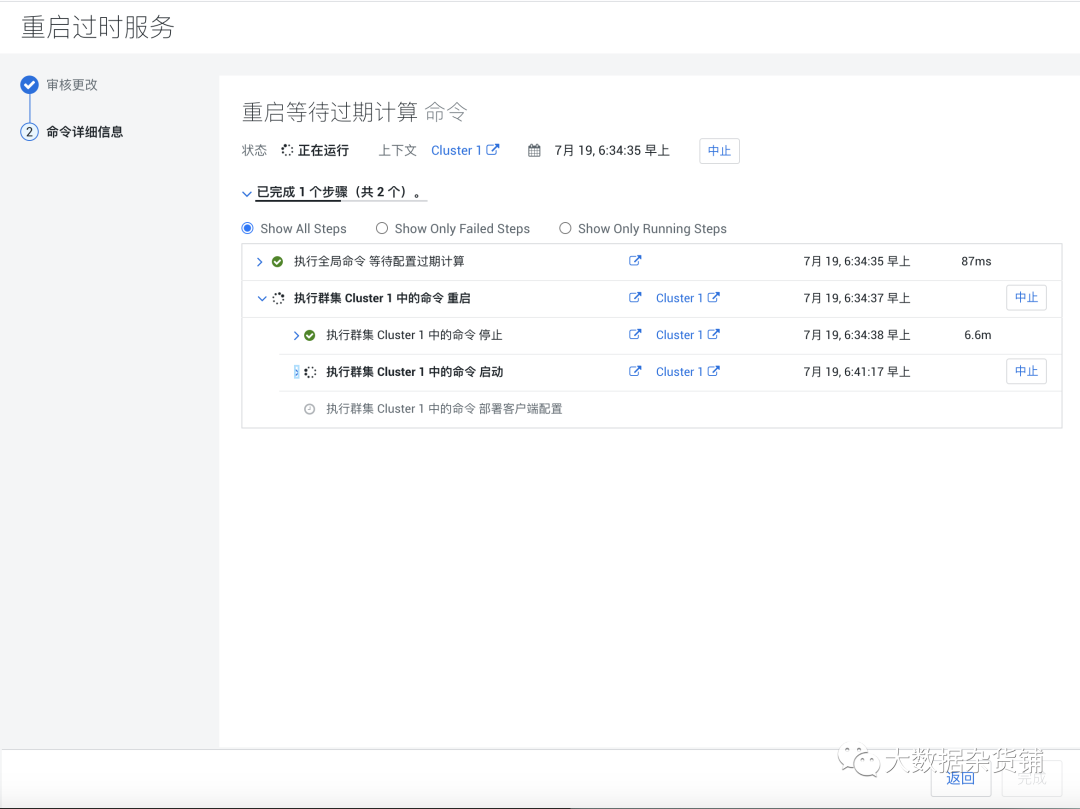Click the 已完成 1 个步骤（共 2 个） text
This screenshot has height=809, width=1080.
338,192
